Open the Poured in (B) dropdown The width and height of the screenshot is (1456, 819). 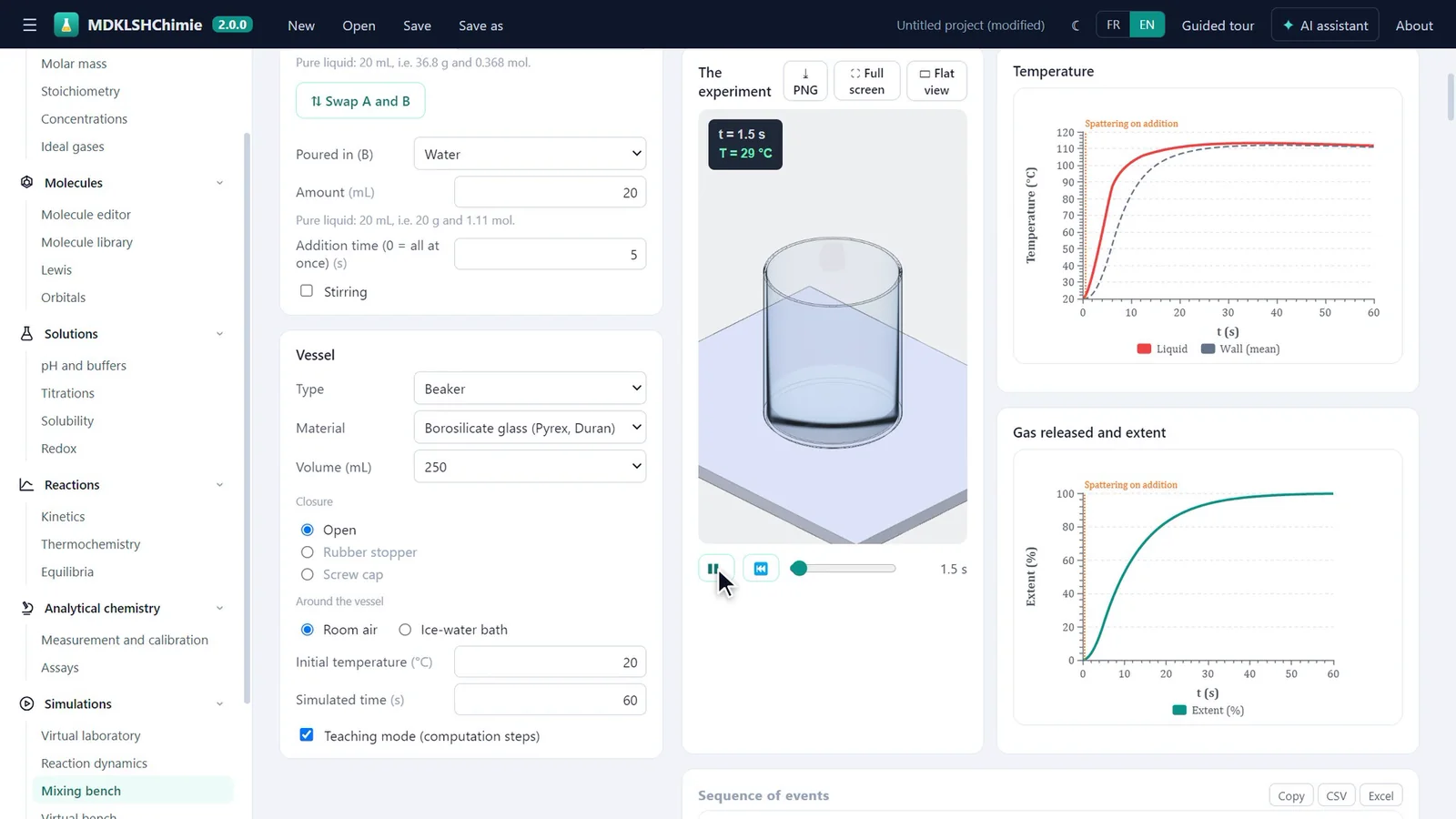(530, 154)
